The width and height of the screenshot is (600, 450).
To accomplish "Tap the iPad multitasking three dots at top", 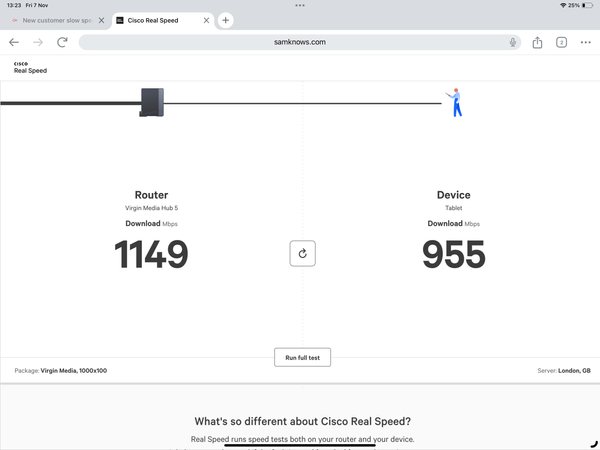I will (300, 5).
